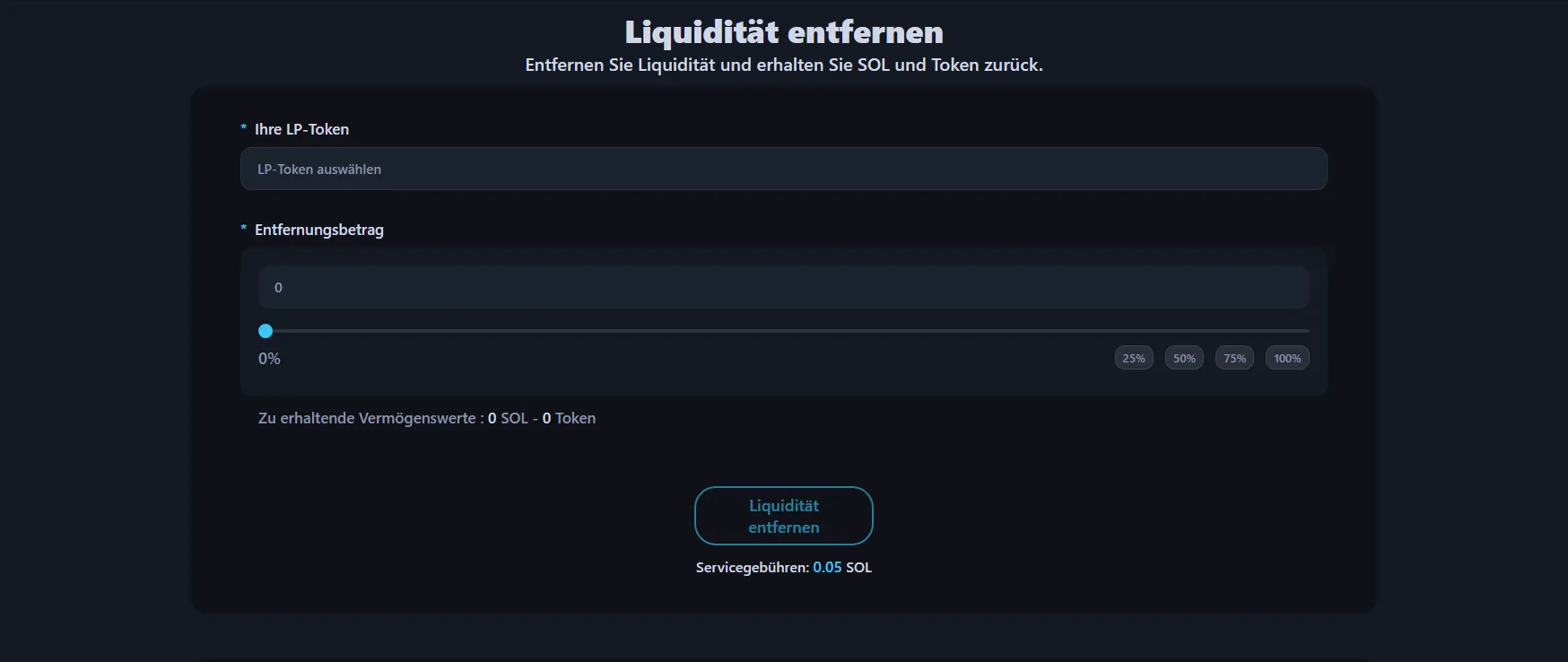Click the blue removal percentage slider handle
Screen dimensions: 1568x662
(266, 331)
